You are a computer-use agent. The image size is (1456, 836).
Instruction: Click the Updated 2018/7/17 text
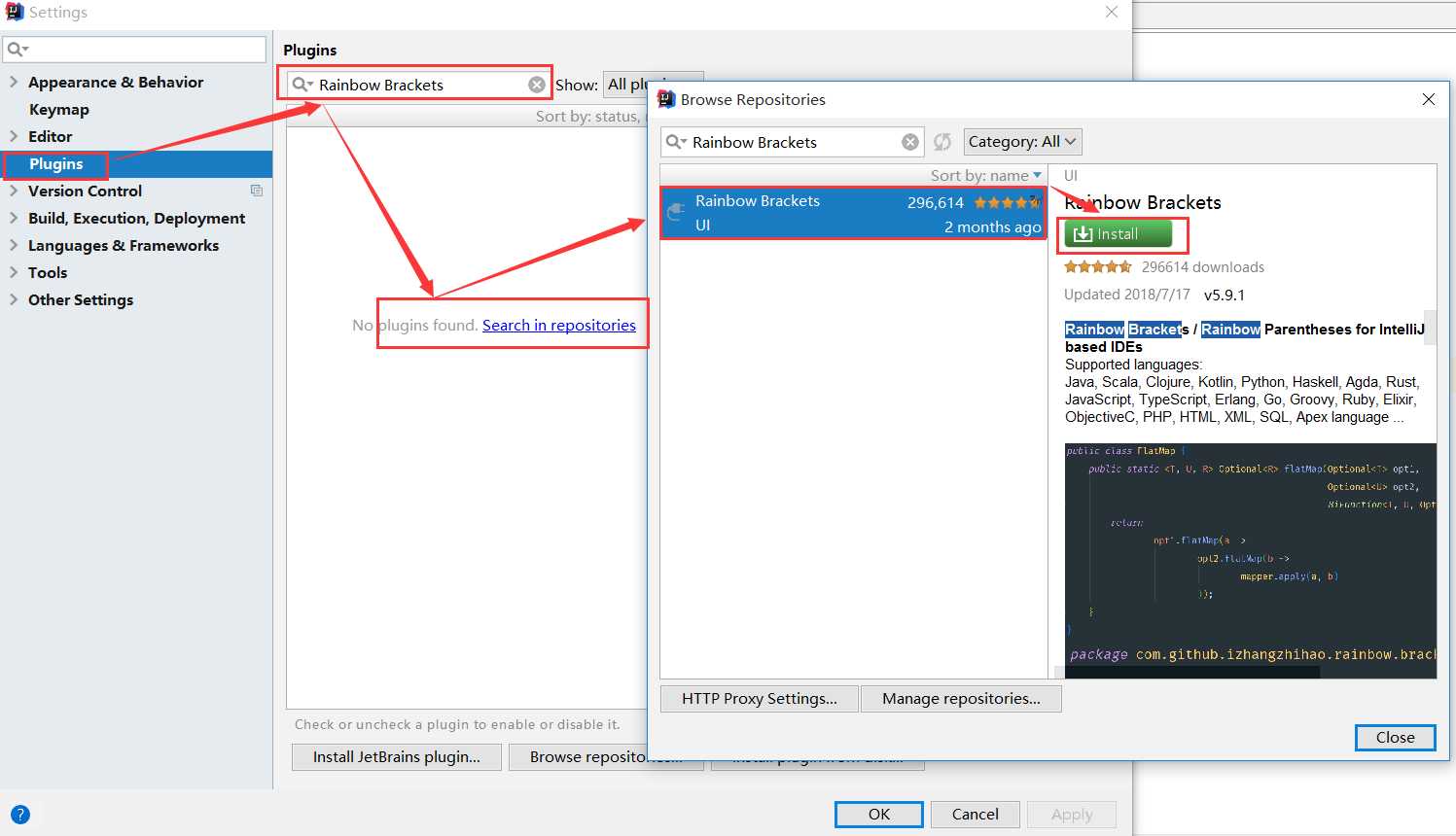(1127, 295)
